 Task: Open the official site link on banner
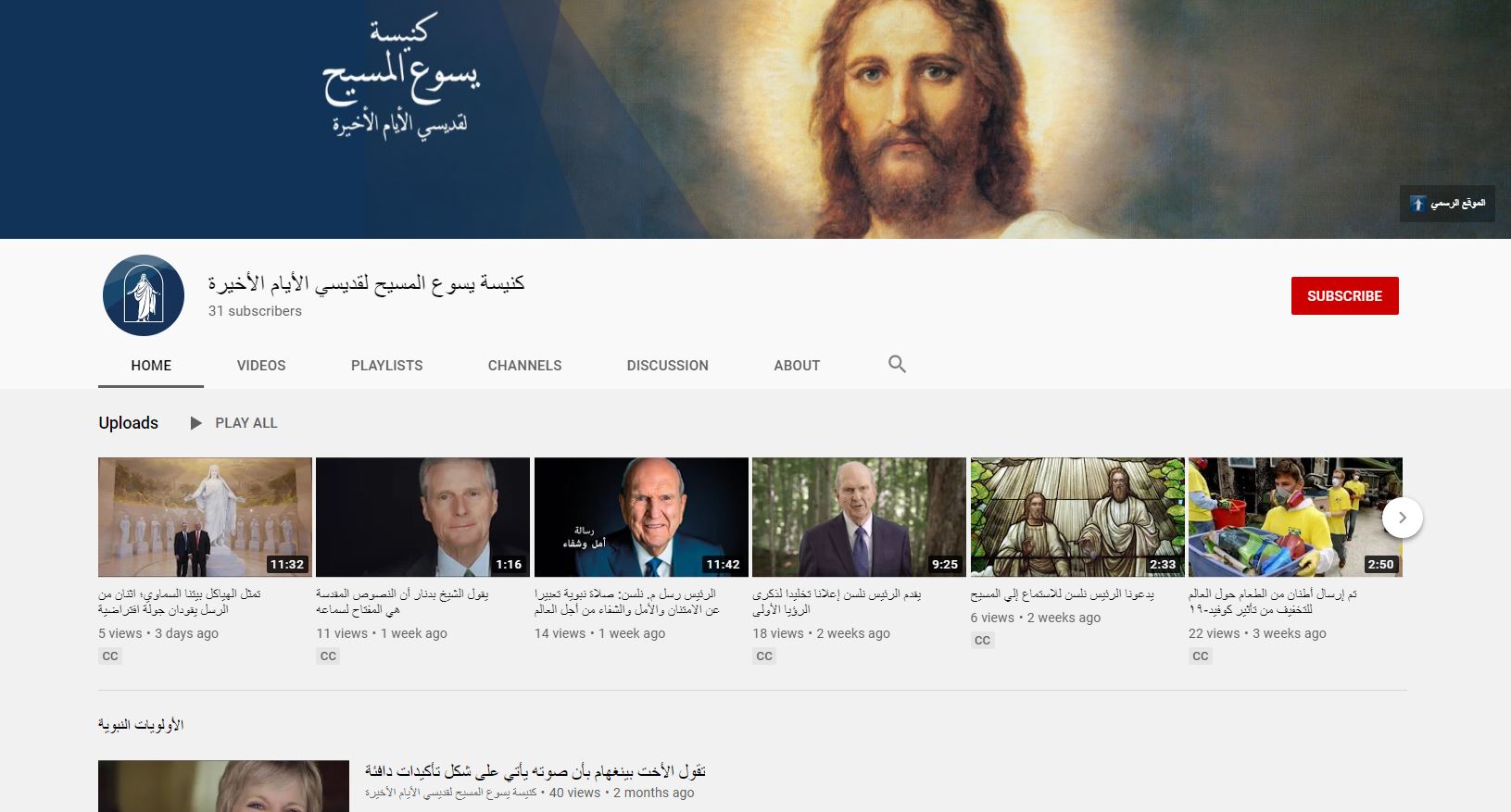click(x=1447, y=204)
